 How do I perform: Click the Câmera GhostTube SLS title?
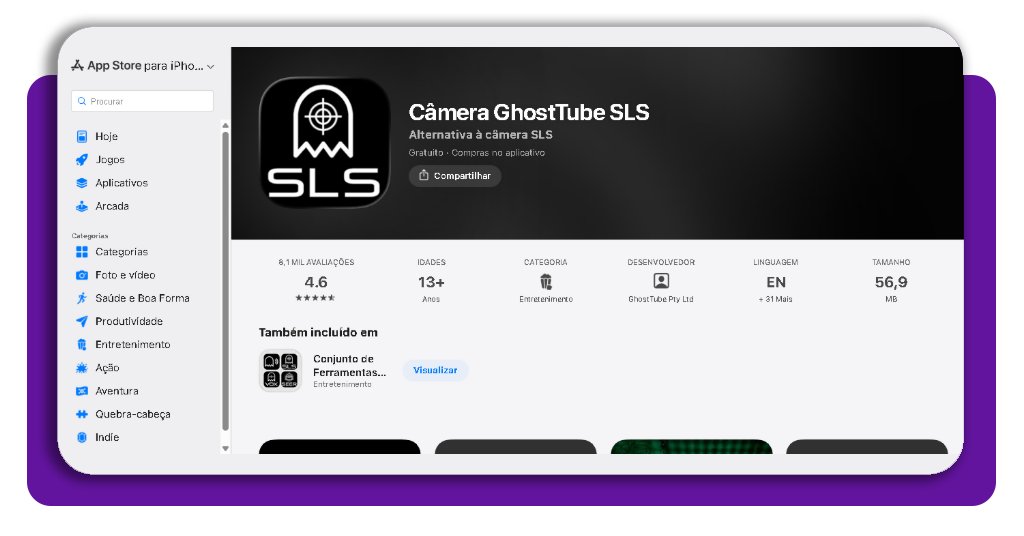529,112
